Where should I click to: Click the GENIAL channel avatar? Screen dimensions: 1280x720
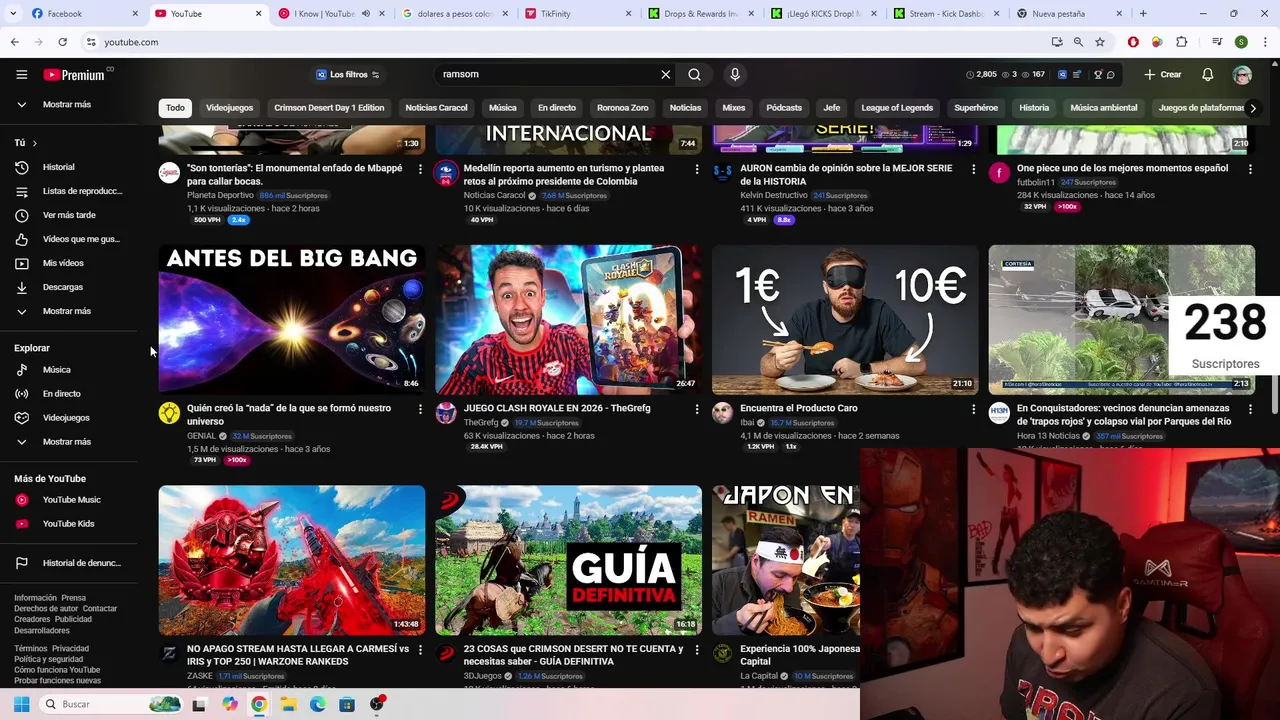[x=169, y=413]
